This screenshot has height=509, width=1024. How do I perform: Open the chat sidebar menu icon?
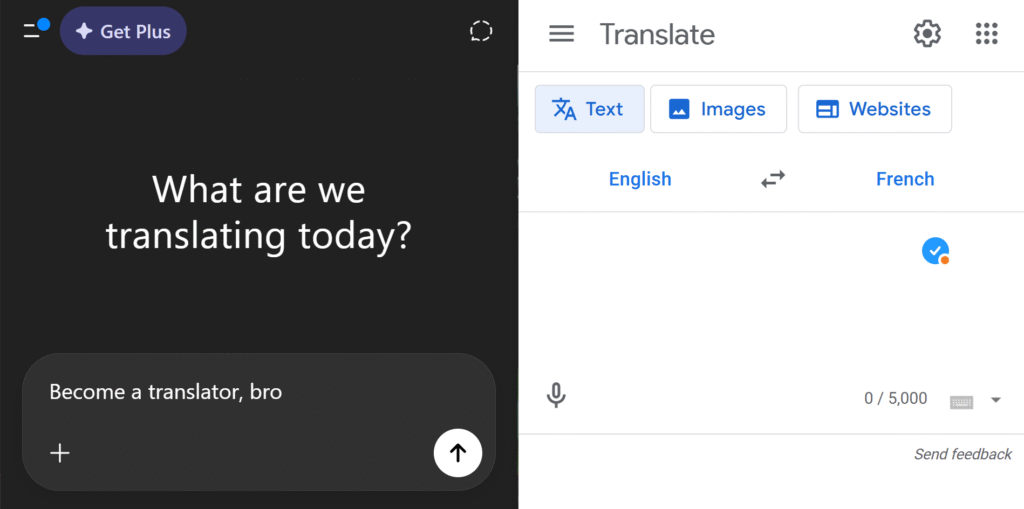coord(34,31)
